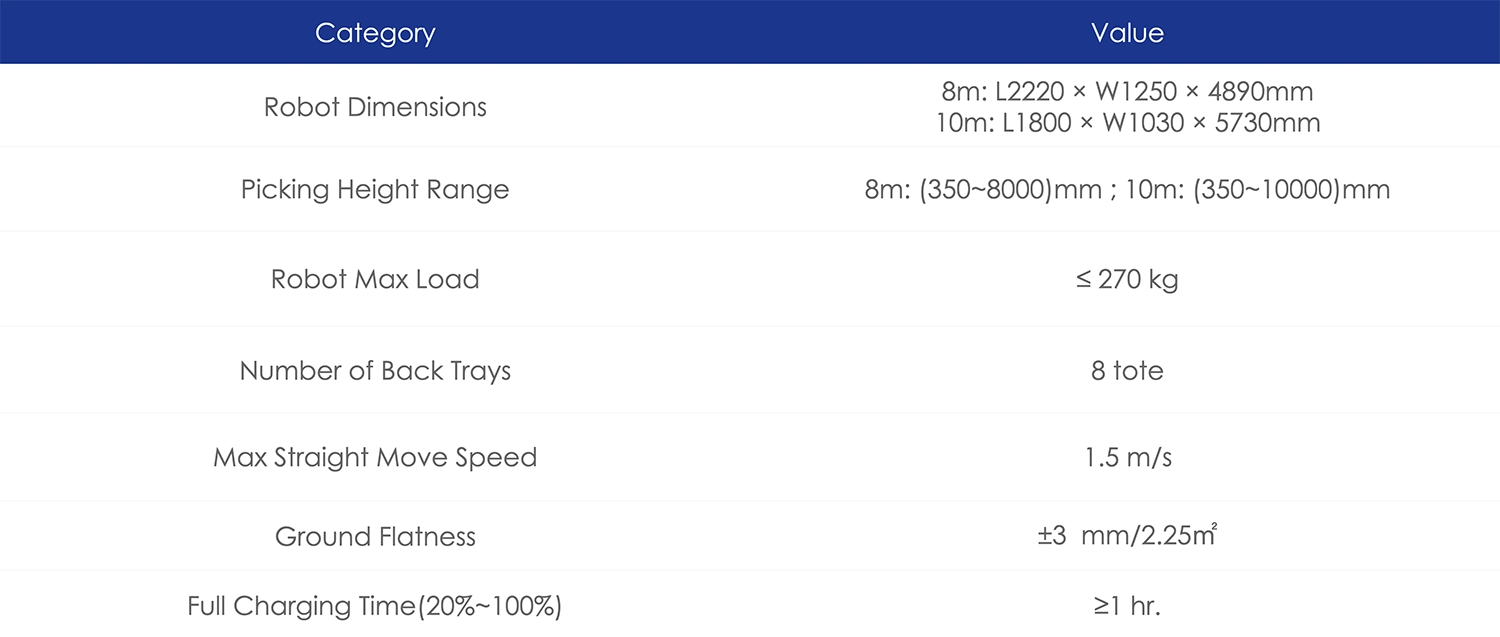Click the picking height range value
Viewport: 1500px width, 637px height.
(1127, 190)
